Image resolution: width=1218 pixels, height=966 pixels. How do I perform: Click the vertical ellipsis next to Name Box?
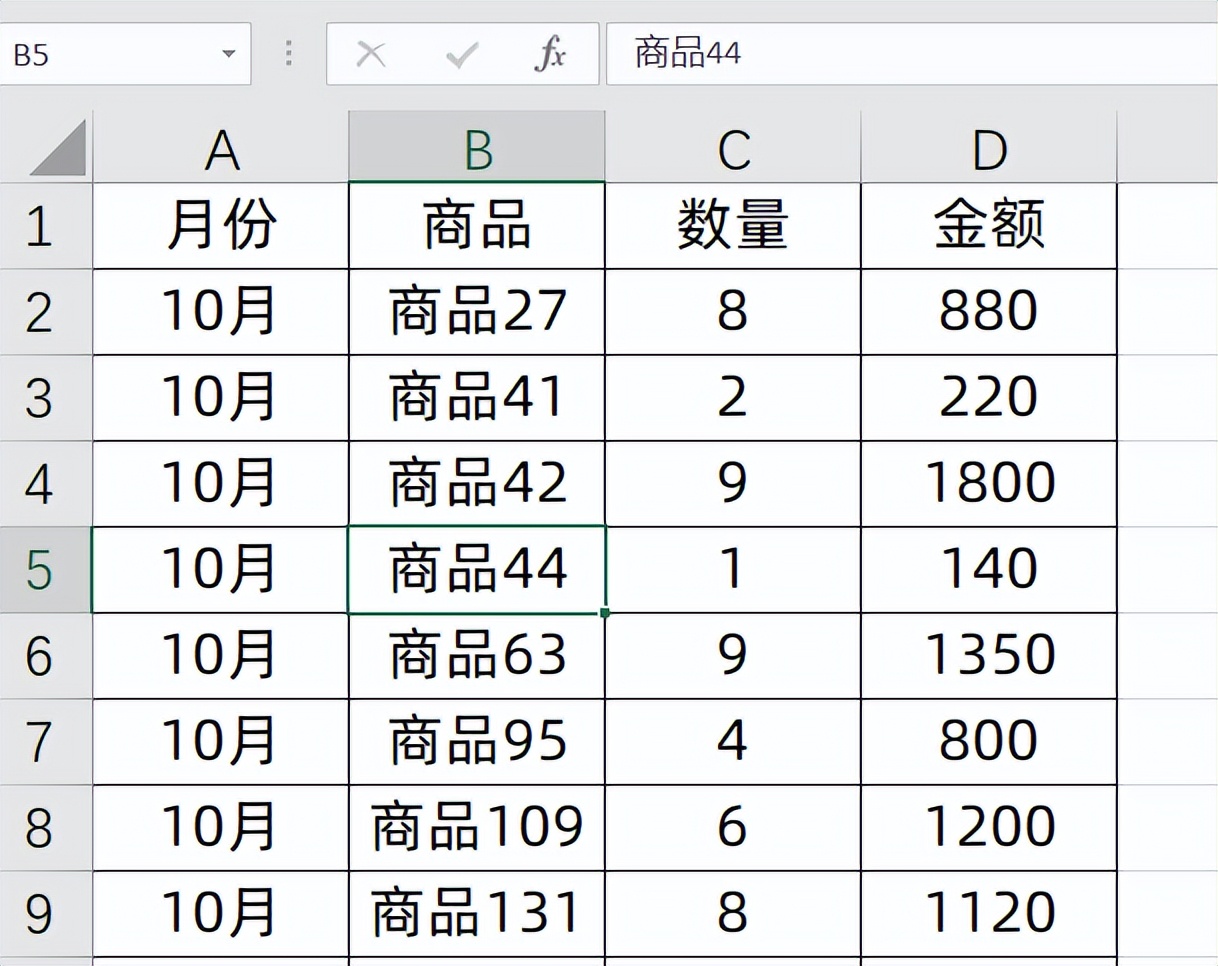[x=287, y=53]
